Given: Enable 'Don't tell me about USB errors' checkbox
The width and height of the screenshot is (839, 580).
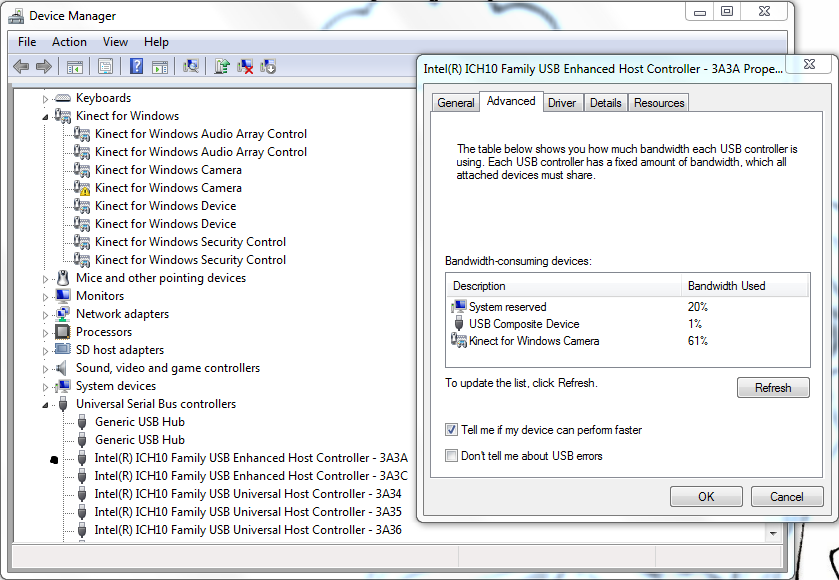Looking at the screenshot, I should [x=451, y=455].
